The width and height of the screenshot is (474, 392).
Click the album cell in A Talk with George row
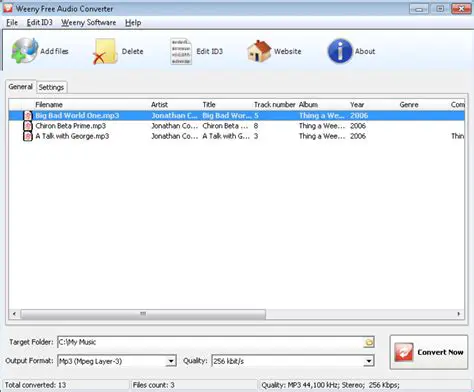click(x=322, y=136)
